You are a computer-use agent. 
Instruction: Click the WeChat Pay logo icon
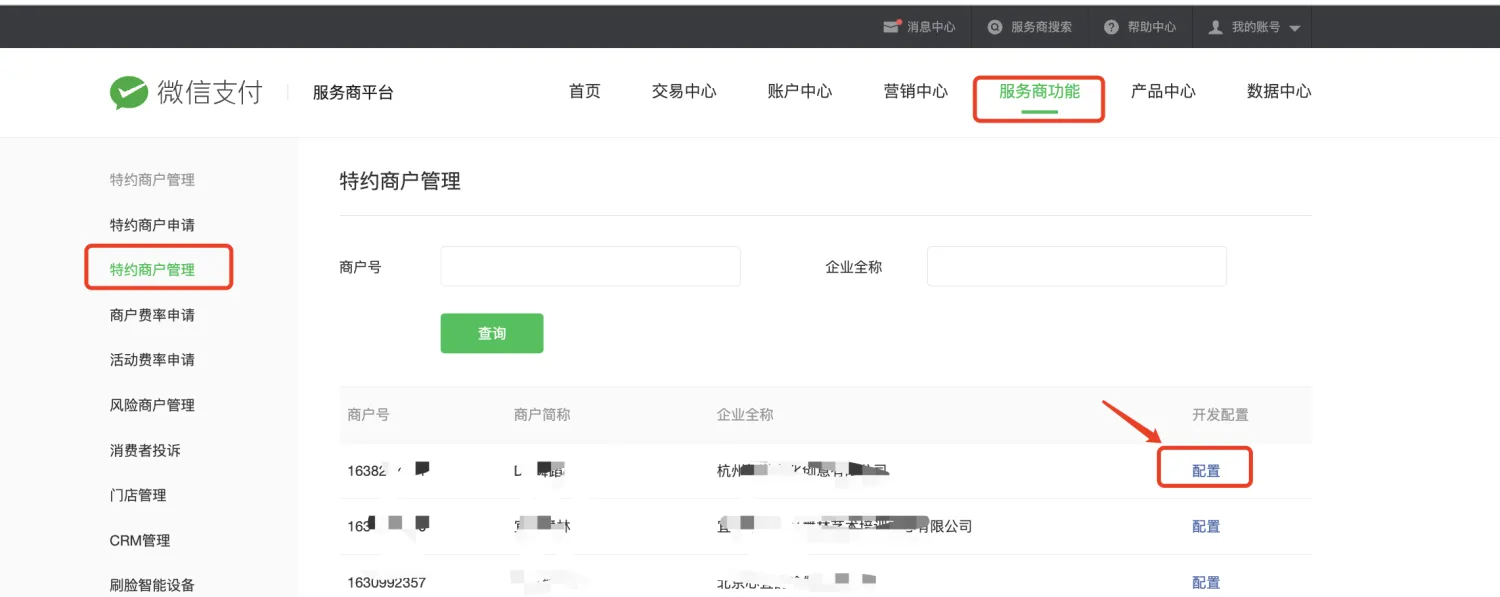coord(129,92)
